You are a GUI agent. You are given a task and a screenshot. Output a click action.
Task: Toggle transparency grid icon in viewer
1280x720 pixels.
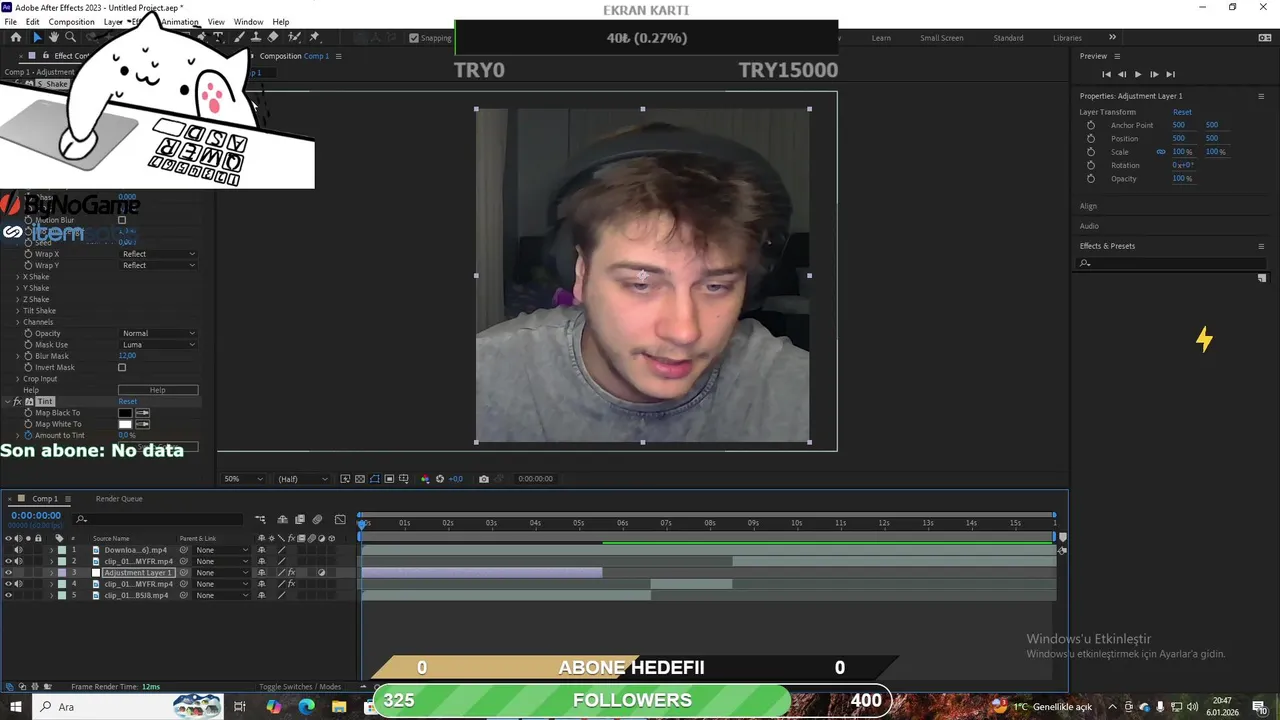tap(360, 479)
